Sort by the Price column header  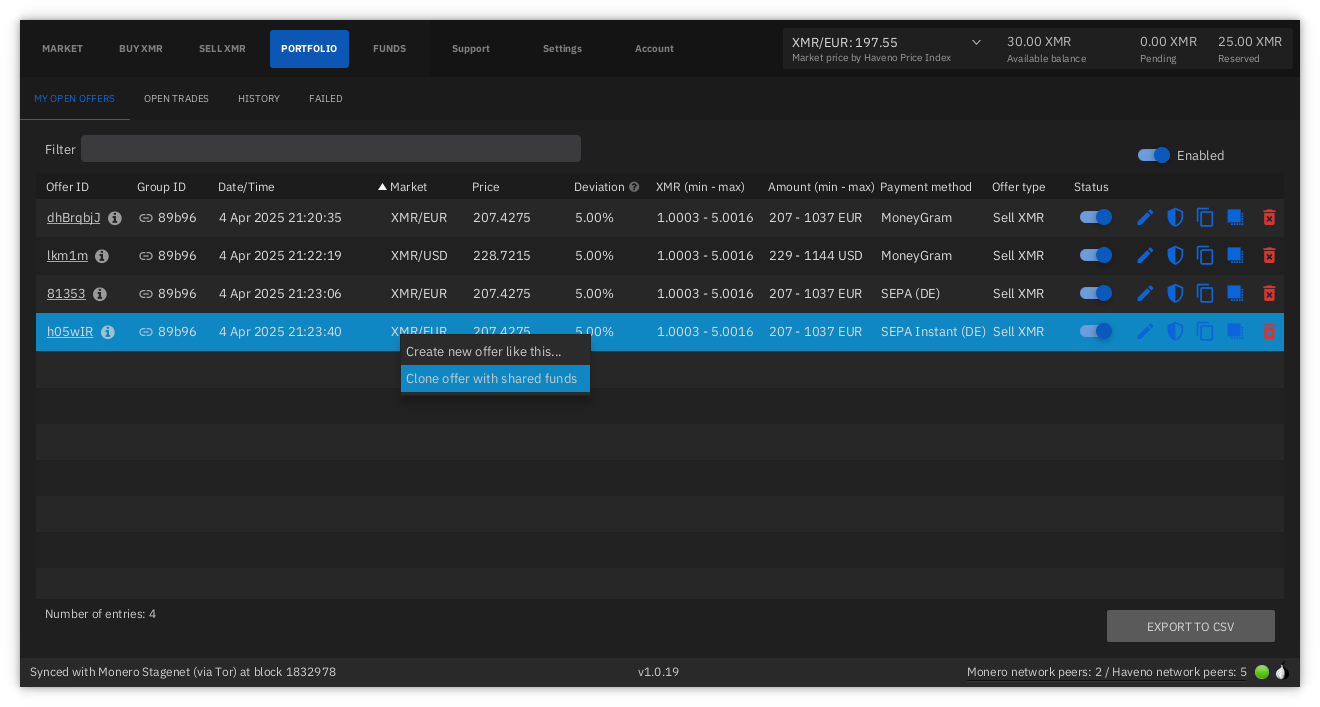[x=486, y=187]
